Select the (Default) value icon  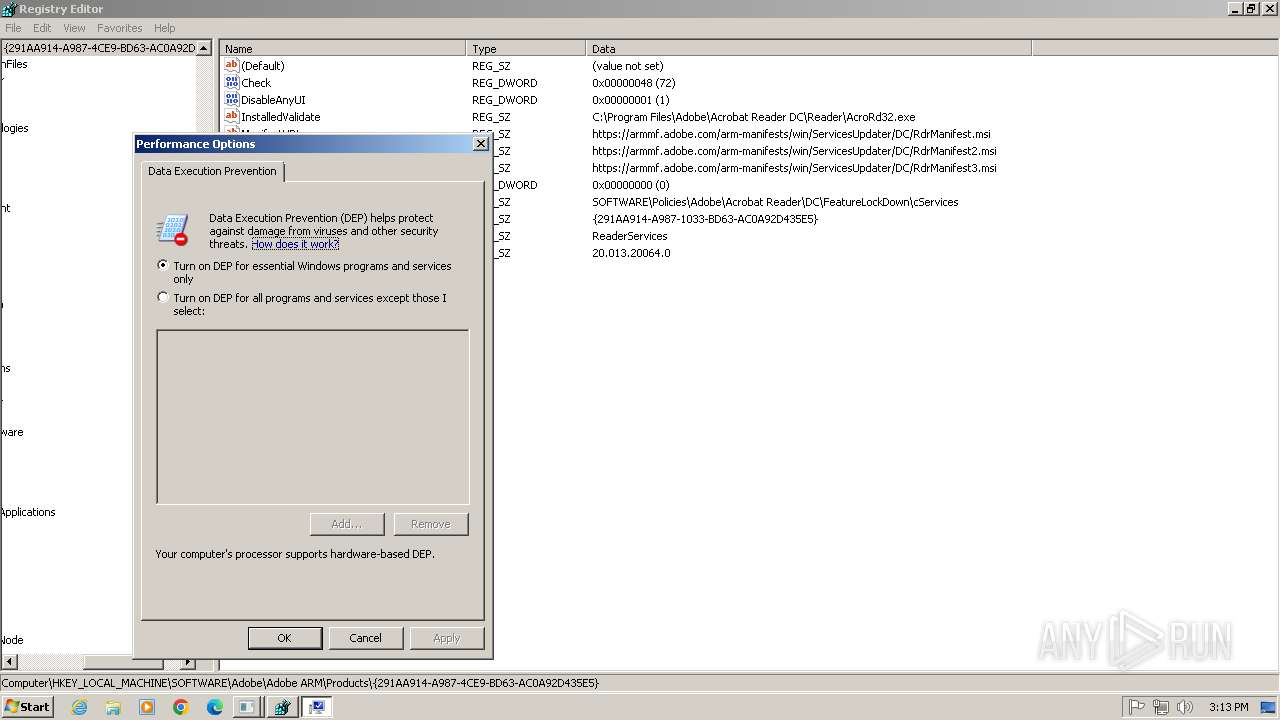tap(232, 66)
